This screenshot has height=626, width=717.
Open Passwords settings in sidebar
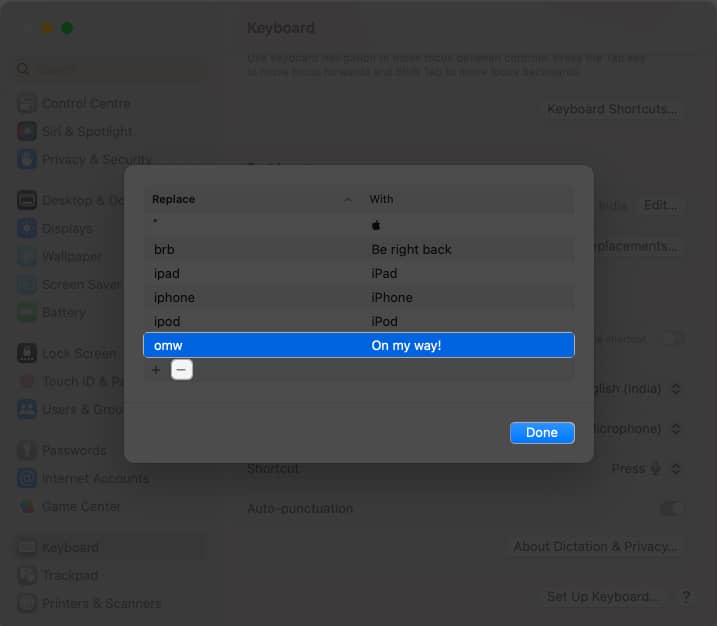coord(62,450)
